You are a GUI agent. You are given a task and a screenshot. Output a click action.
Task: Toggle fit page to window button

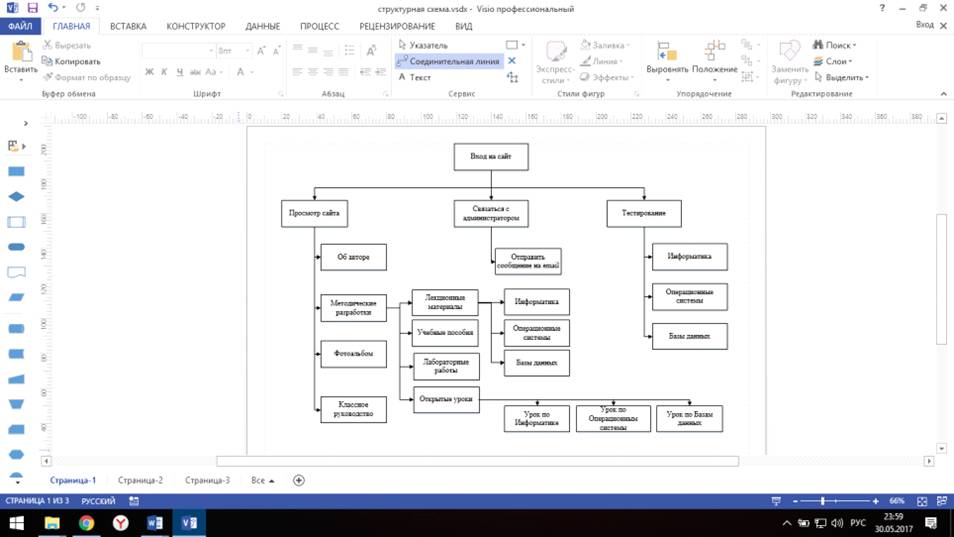pos(922,501)
